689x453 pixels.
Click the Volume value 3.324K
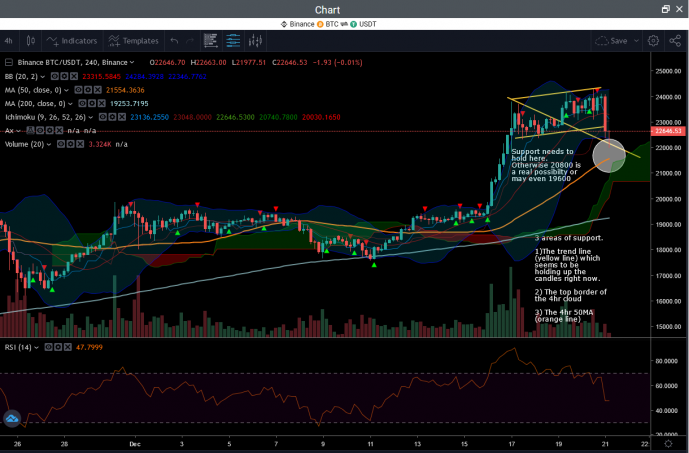pyautogui.click(x=100, y=144)
